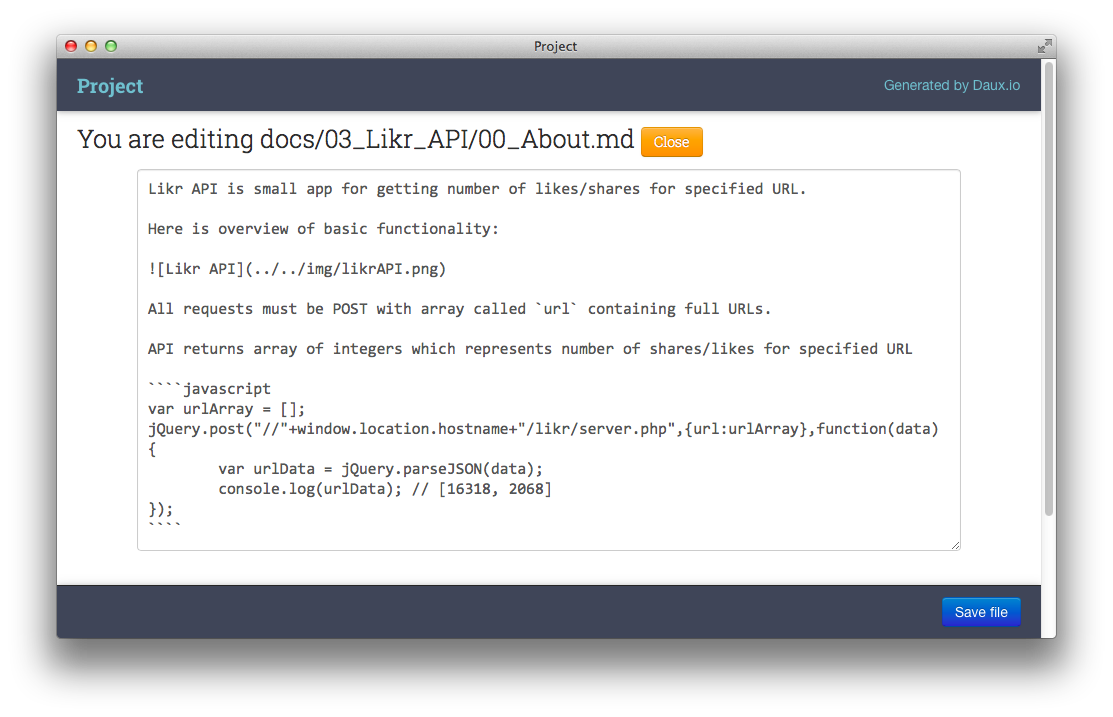
Task: Click the red close window button
Action: (71, 46)
